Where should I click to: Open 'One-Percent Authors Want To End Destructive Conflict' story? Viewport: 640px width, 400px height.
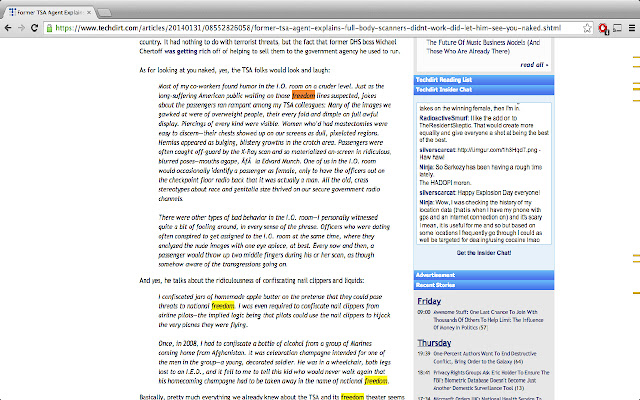pyautogui.click(x=485, y=358)
